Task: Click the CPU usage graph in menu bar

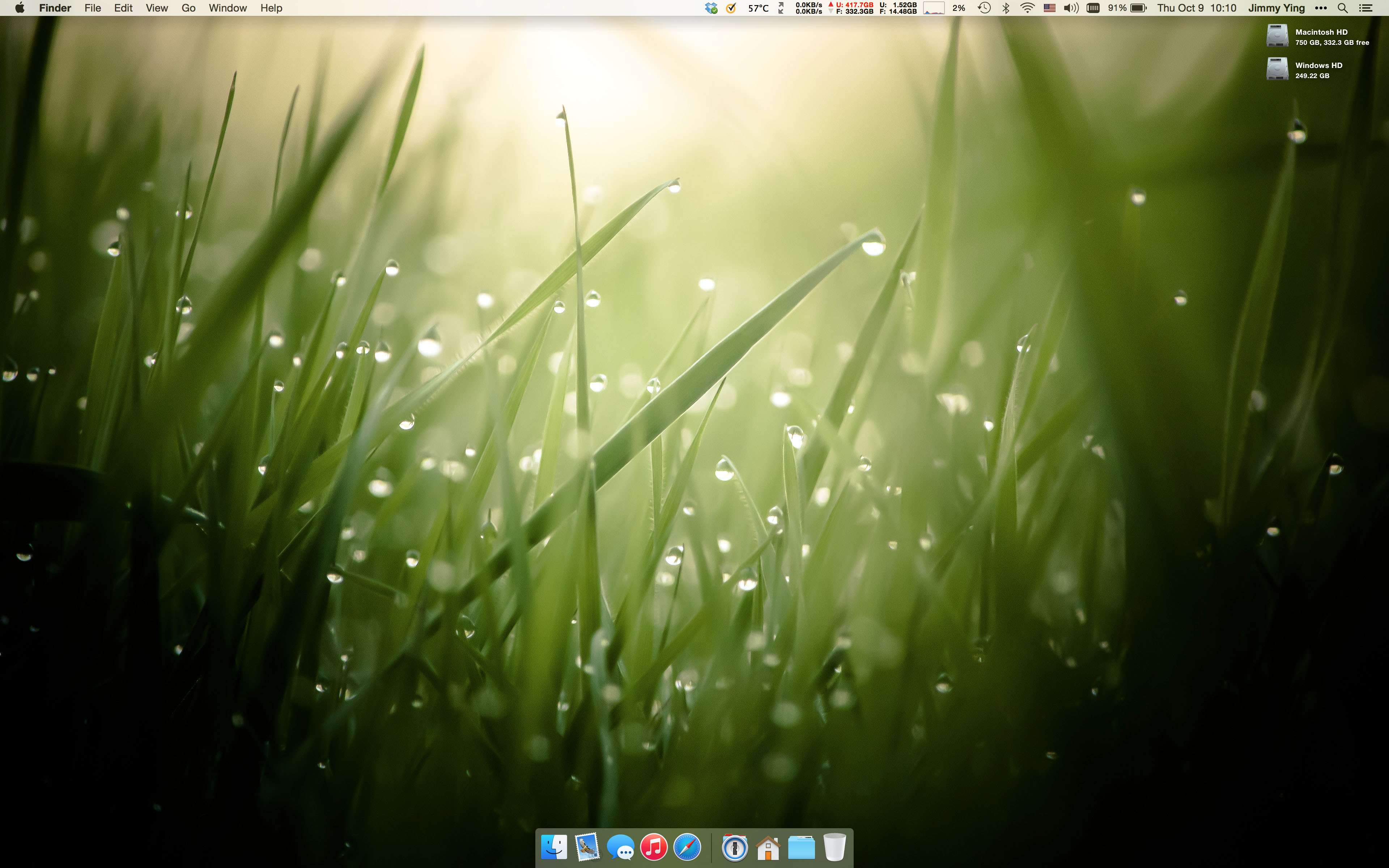Action: tap(934, 8)
